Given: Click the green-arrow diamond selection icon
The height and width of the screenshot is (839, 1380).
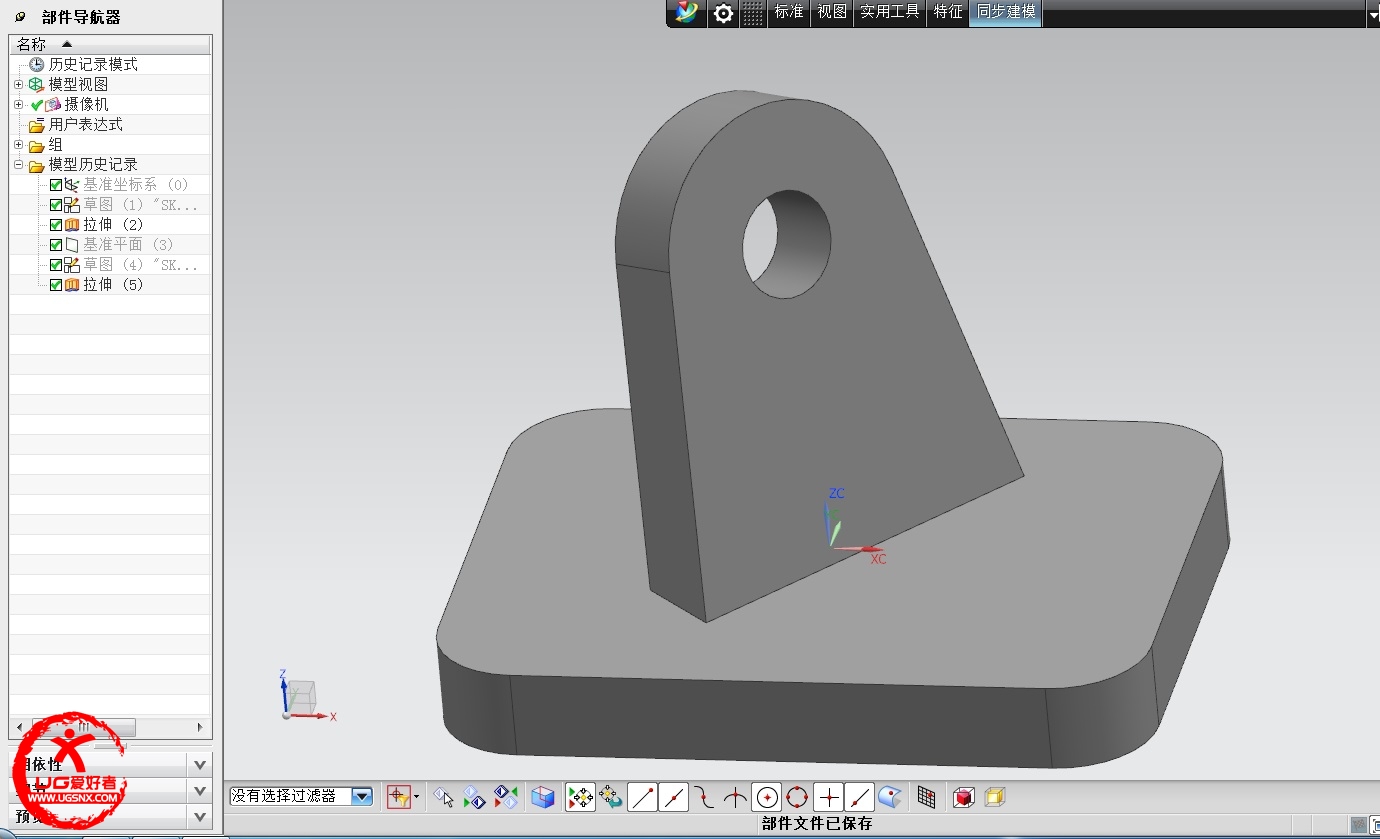Looking at the screenshot, I should pos(475,797).
